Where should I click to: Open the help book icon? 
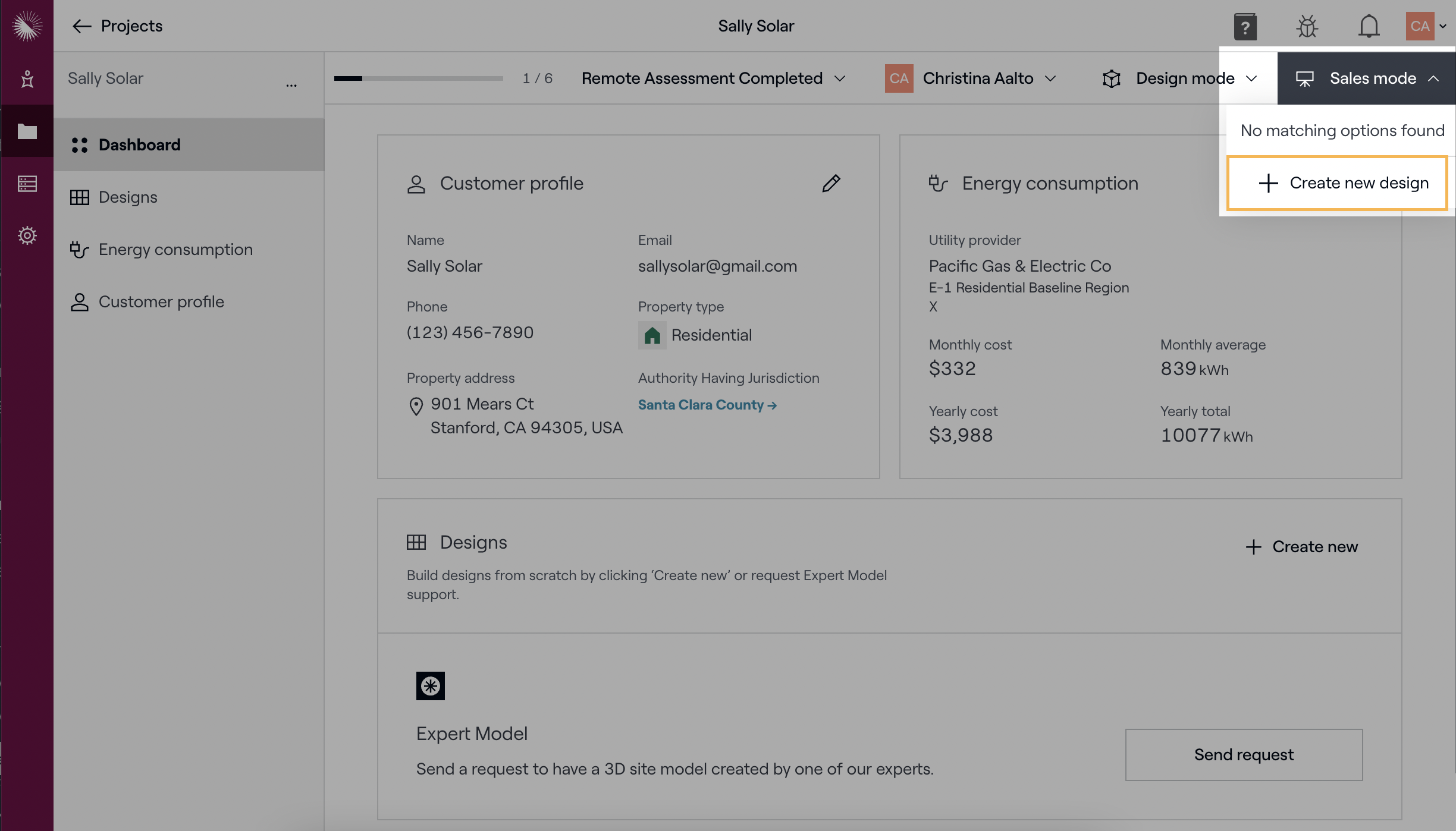1245,27
